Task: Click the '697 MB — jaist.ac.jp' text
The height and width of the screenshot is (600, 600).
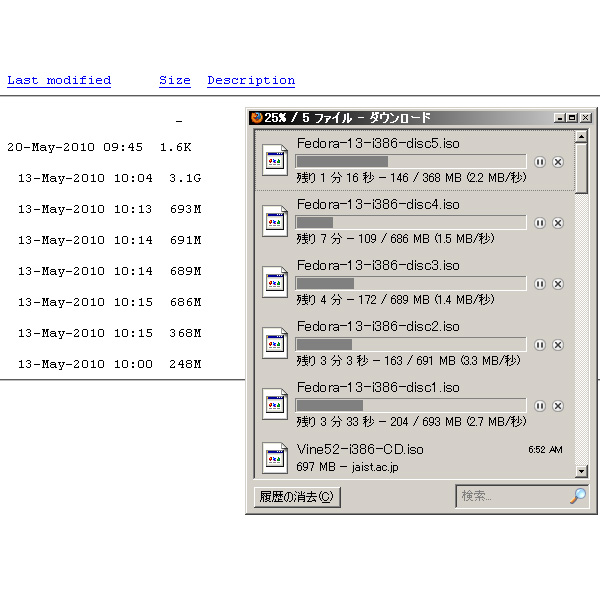Action: (347, 467)
